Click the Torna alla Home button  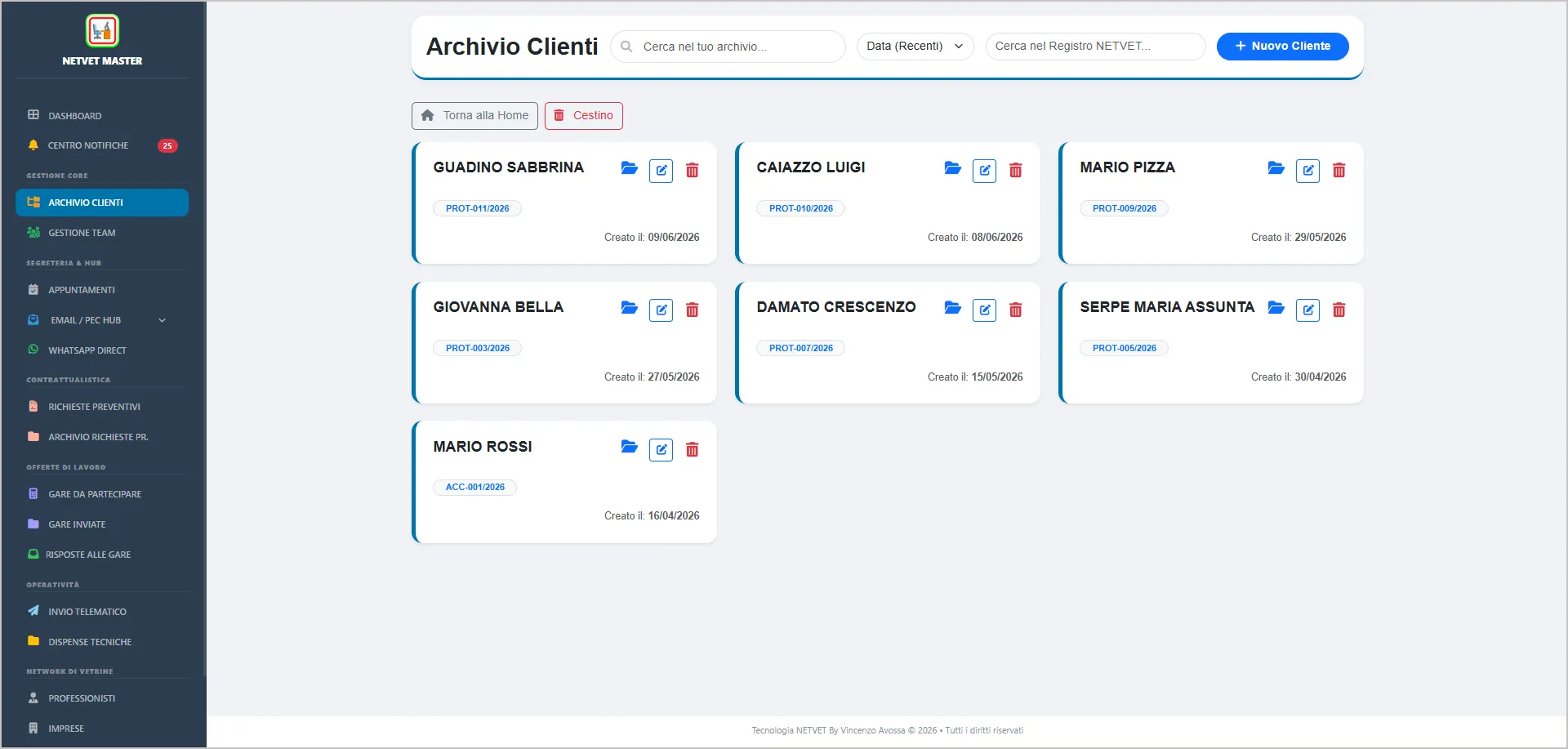pyautogui.click(x=474, y=116)
